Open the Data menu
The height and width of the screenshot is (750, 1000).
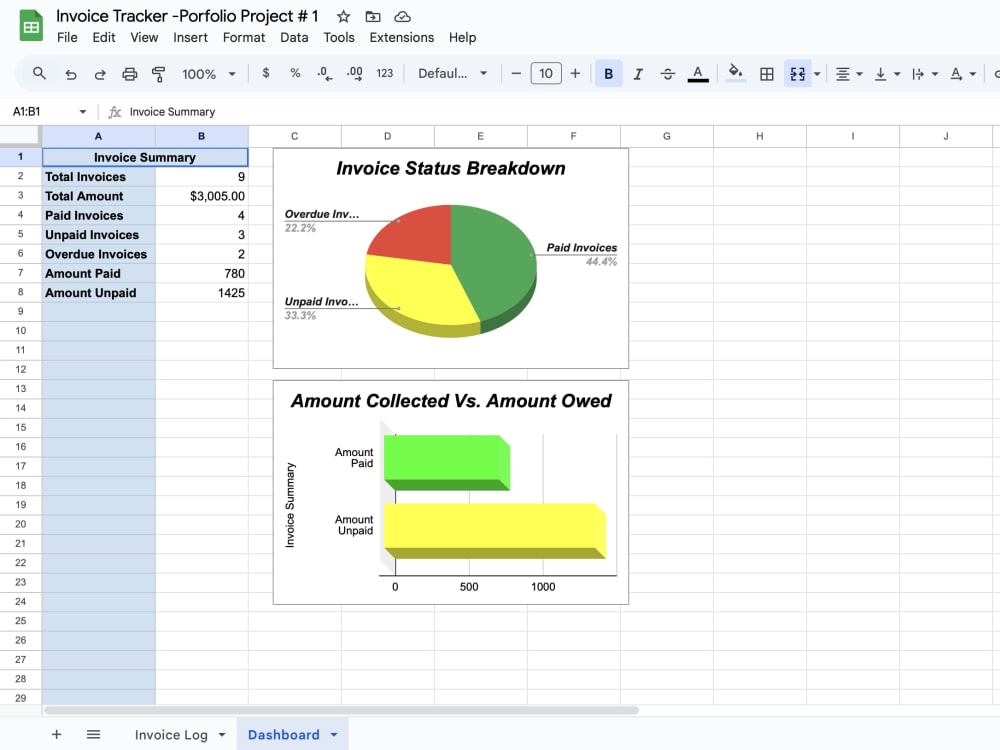(x=294, y=38)
